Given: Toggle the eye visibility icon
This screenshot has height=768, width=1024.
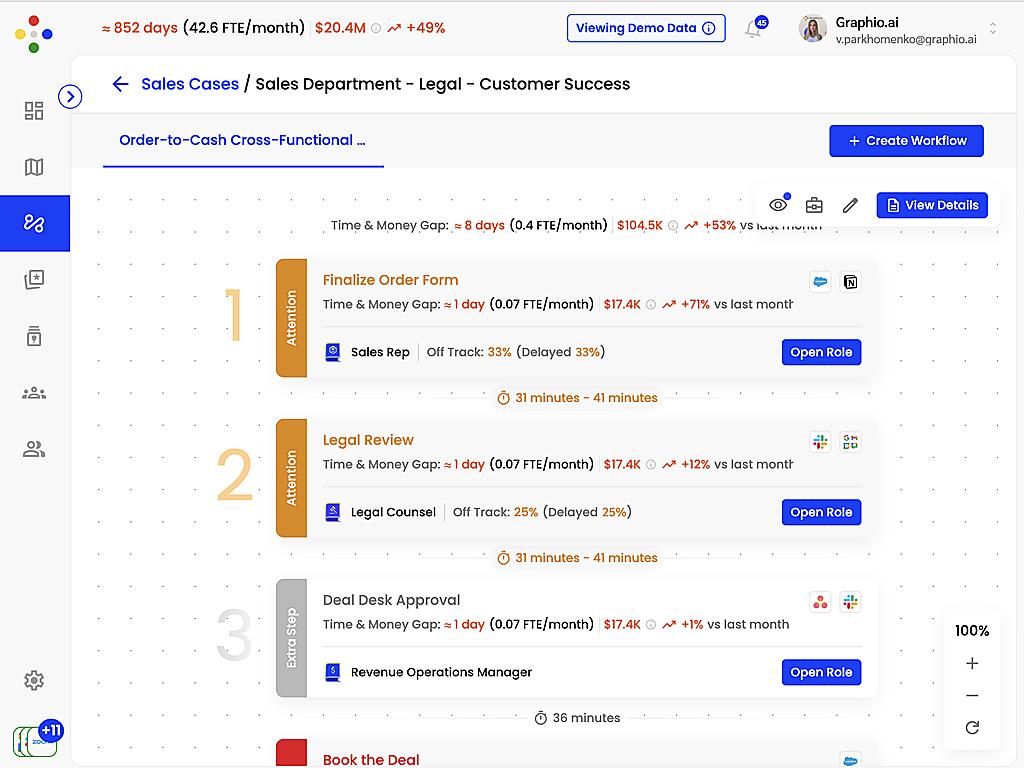Looking at the screenshot, I should click(778, 205).
